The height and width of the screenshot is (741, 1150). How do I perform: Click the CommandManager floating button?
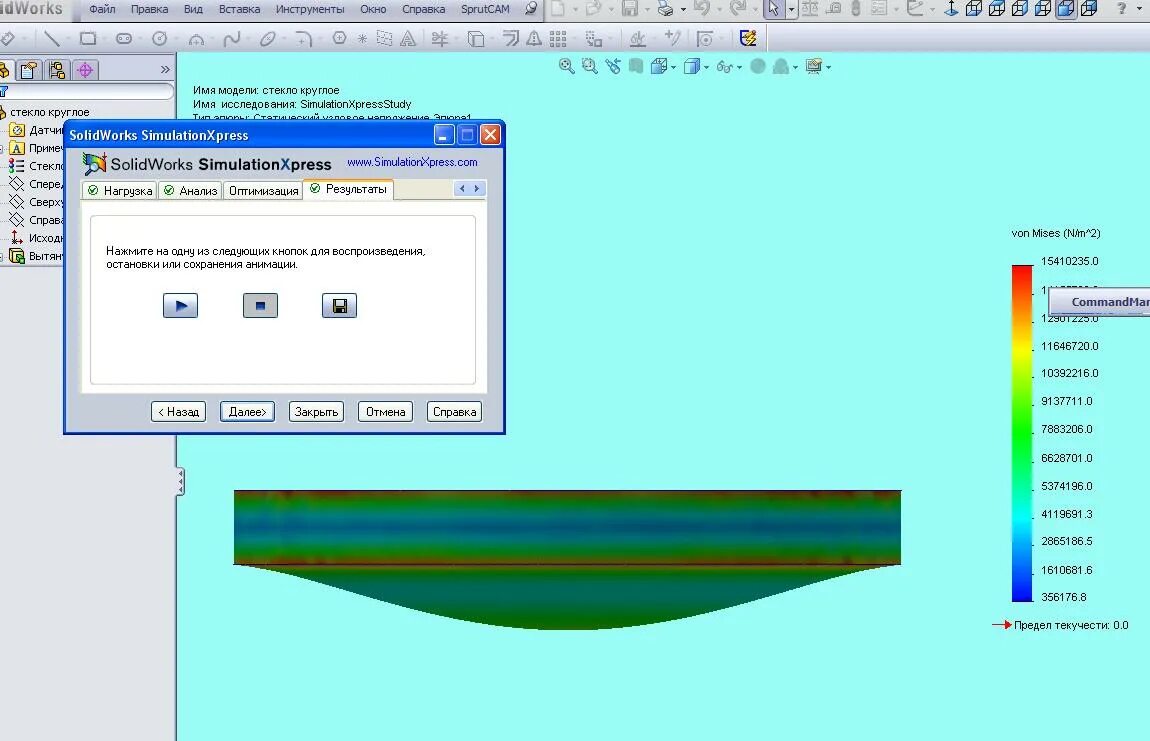coord(1100,302)
